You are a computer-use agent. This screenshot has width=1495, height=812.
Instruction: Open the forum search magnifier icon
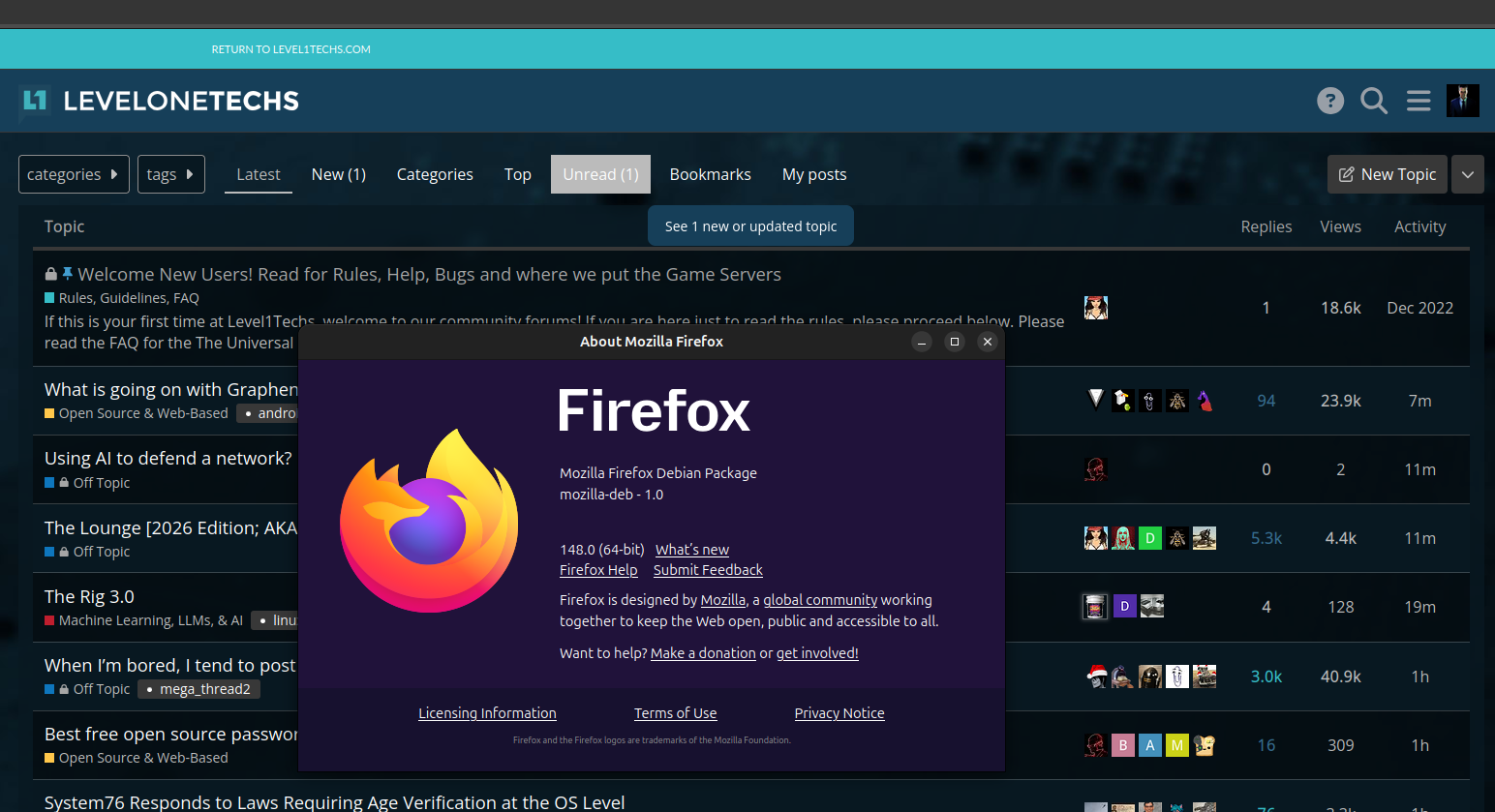1374,101
